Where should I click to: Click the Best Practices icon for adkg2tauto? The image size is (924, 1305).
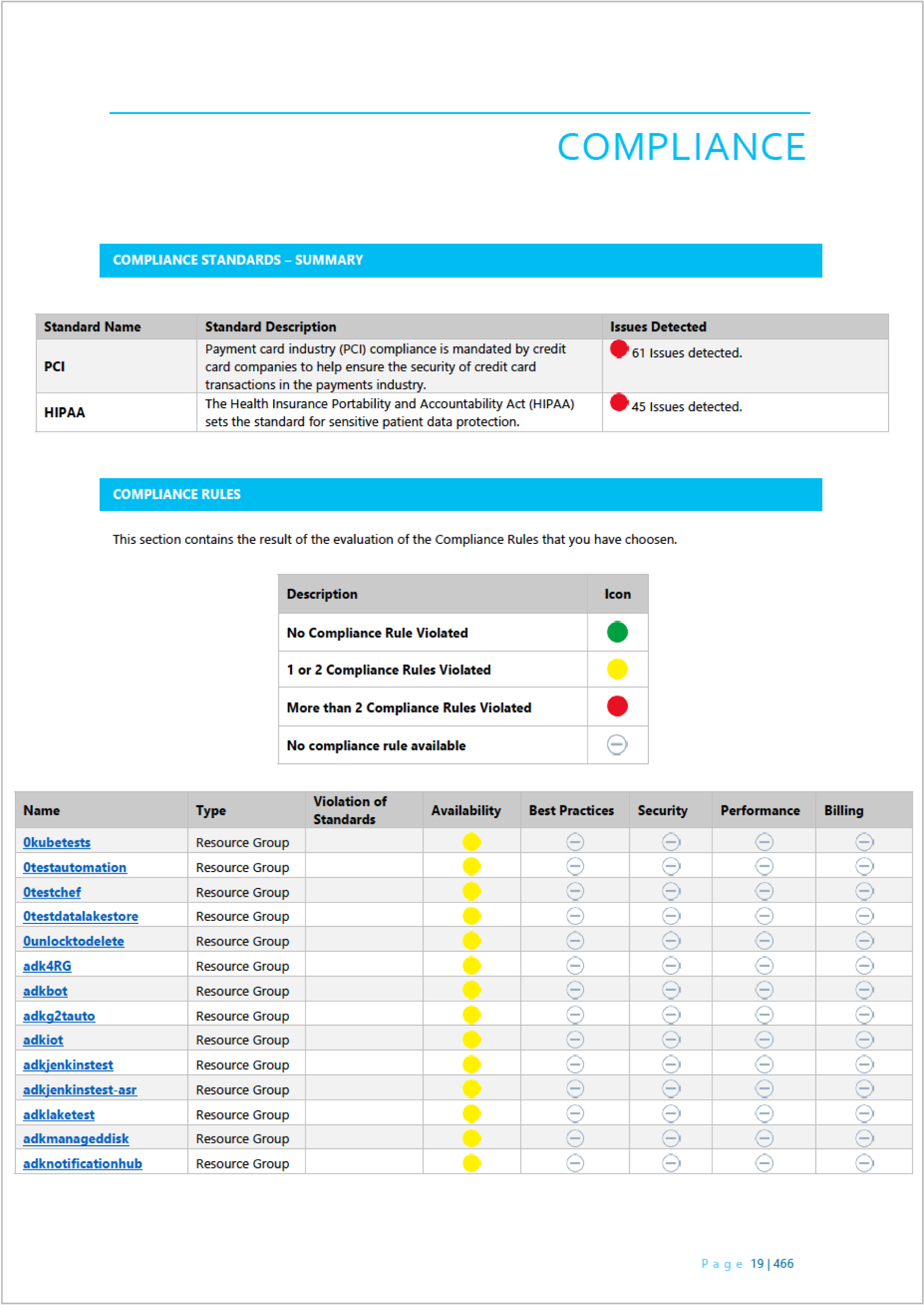[x=575, y=1015]
